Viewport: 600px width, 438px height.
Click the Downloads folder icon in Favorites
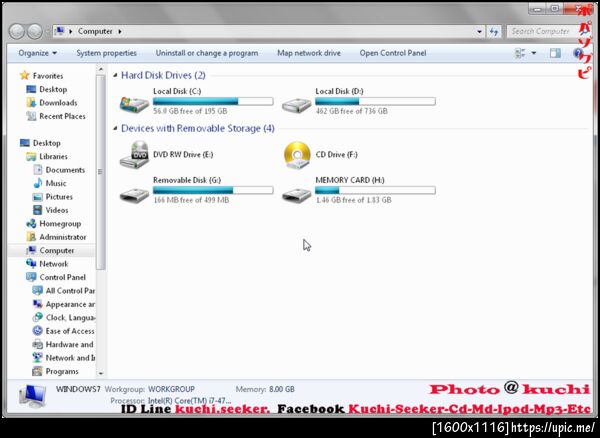coord(31,103)
